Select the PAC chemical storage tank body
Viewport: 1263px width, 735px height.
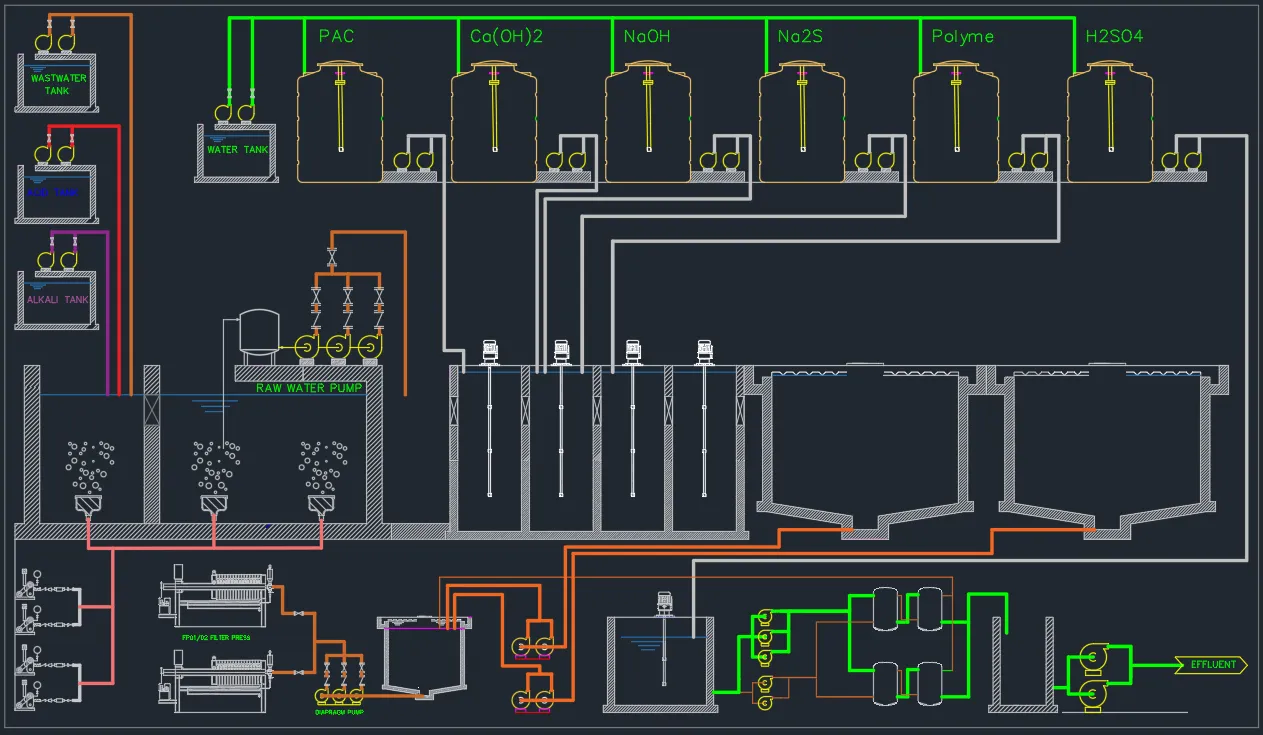pyautogui.click(x=340, y=122)
